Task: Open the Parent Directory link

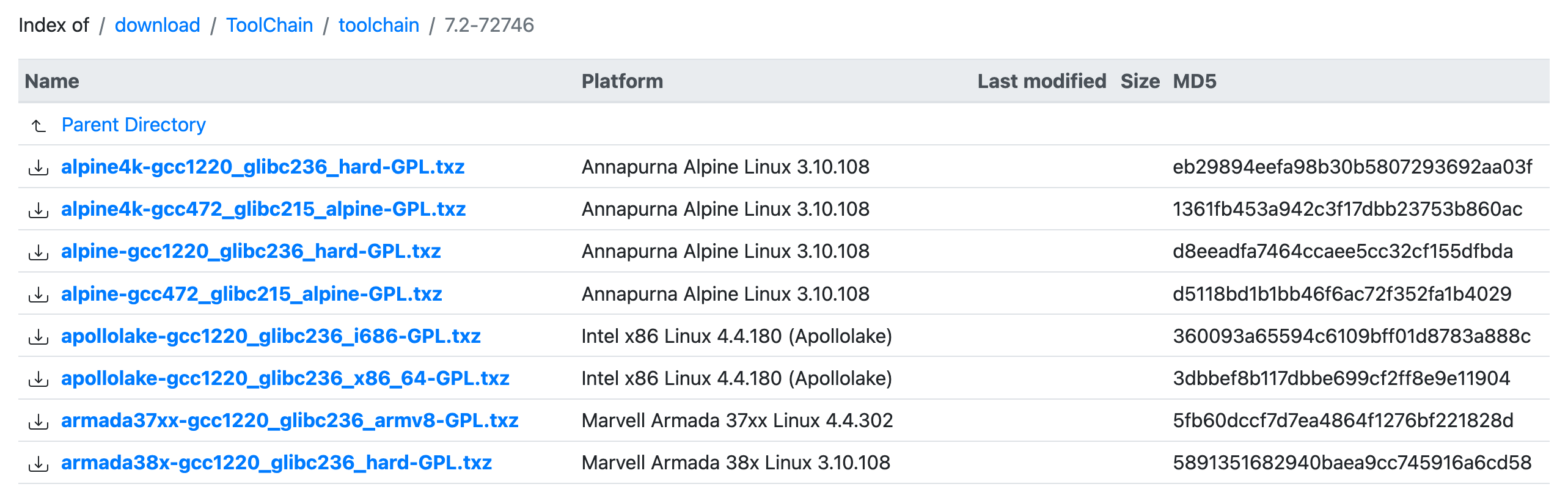Action: click(x=133, y=125)
